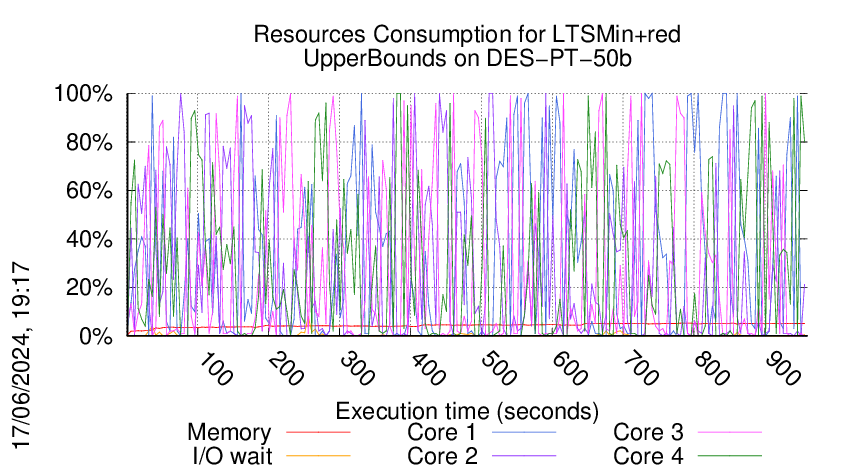Click the green Core 4 legend line sample

pos(730,456)
